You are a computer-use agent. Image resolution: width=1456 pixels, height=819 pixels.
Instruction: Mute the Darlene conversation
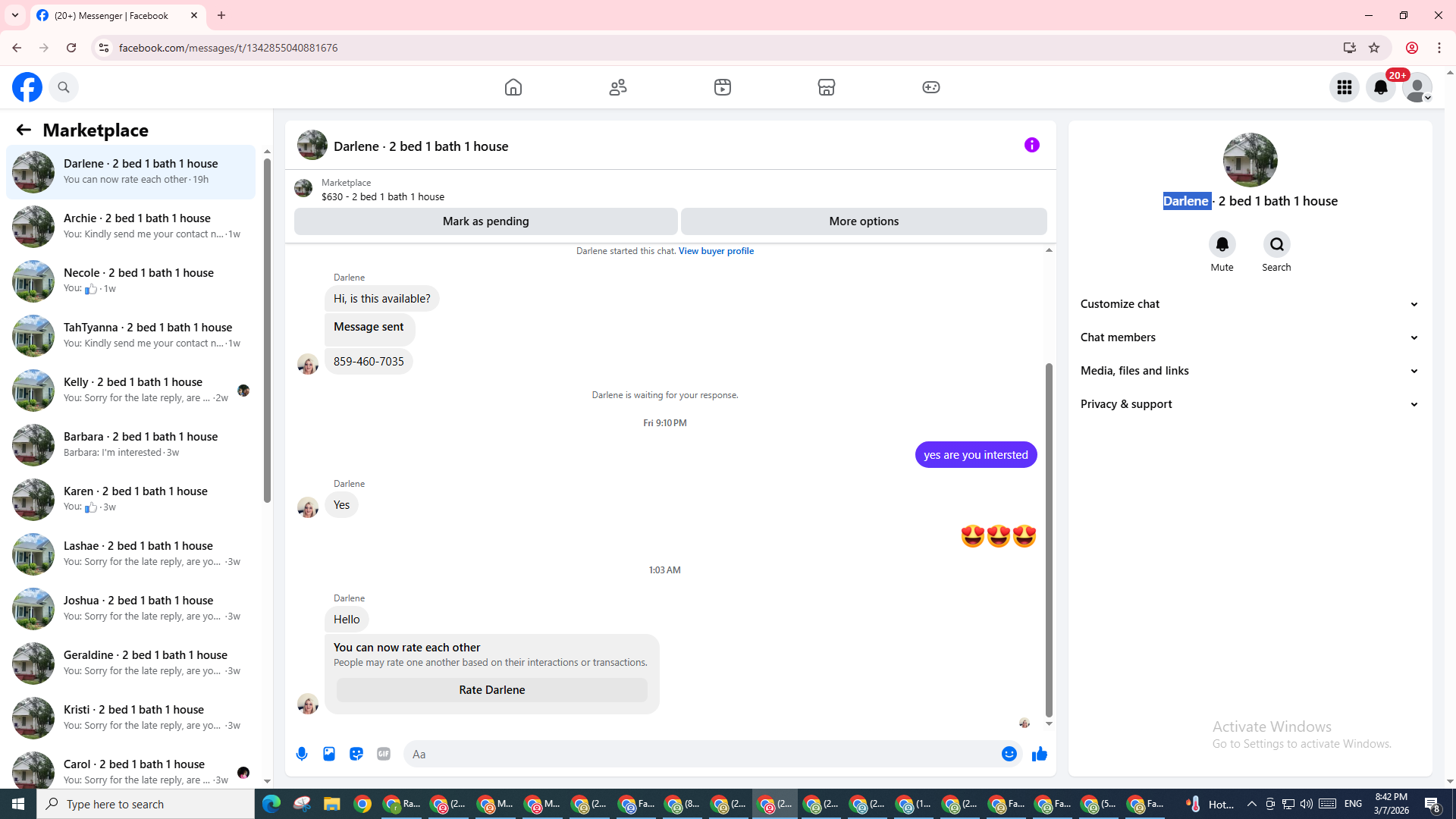click(x=1222, y=244)
